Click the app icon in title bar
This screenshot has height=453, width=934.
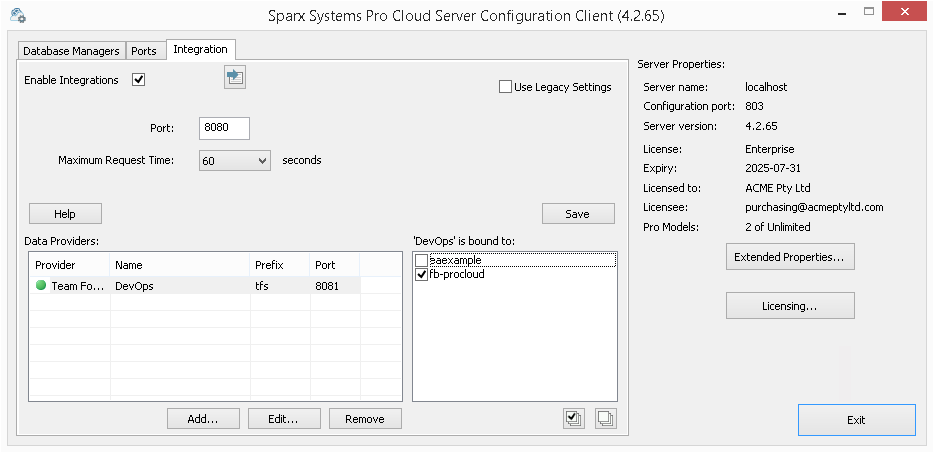coord(17,16)
